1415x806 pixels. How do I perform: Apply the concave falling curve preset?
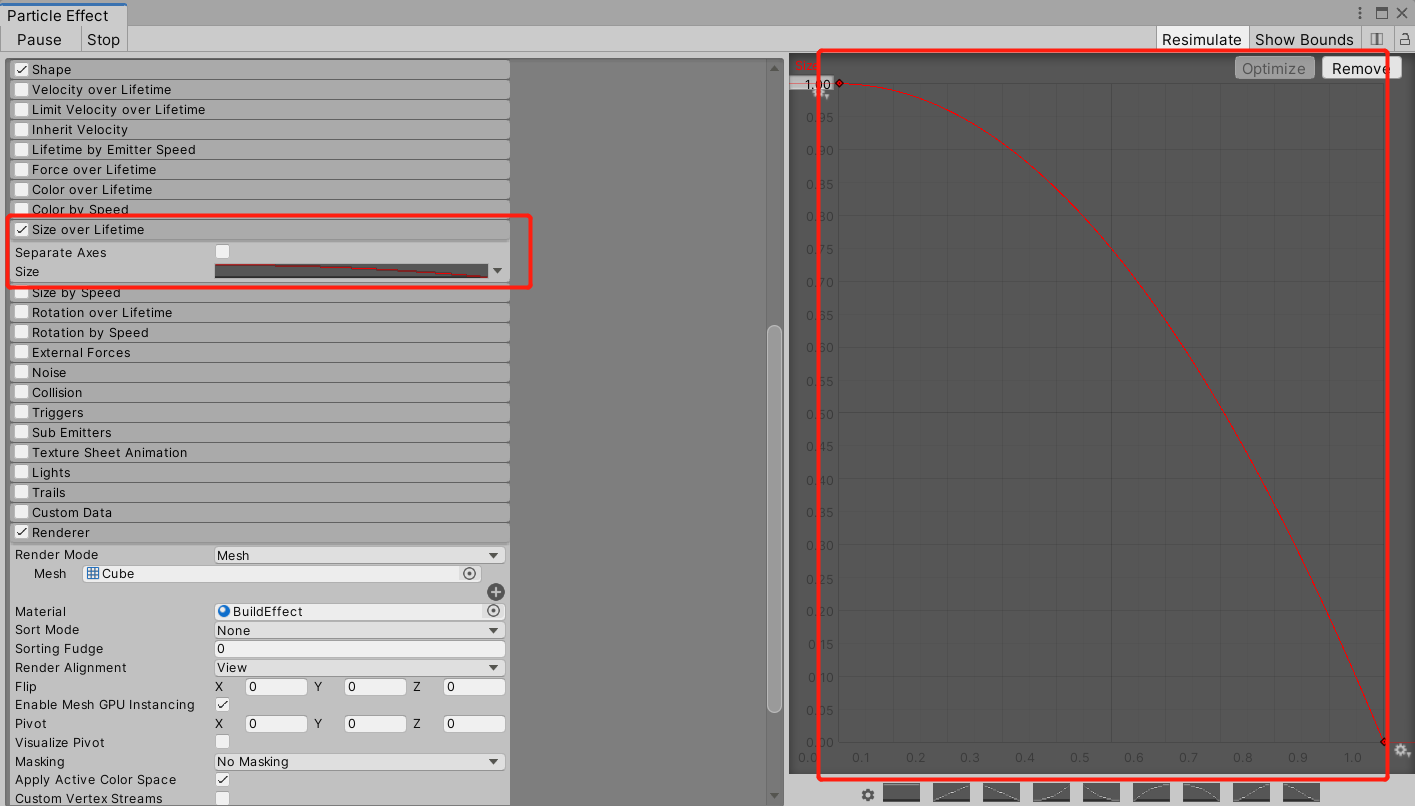[1101, 792]
